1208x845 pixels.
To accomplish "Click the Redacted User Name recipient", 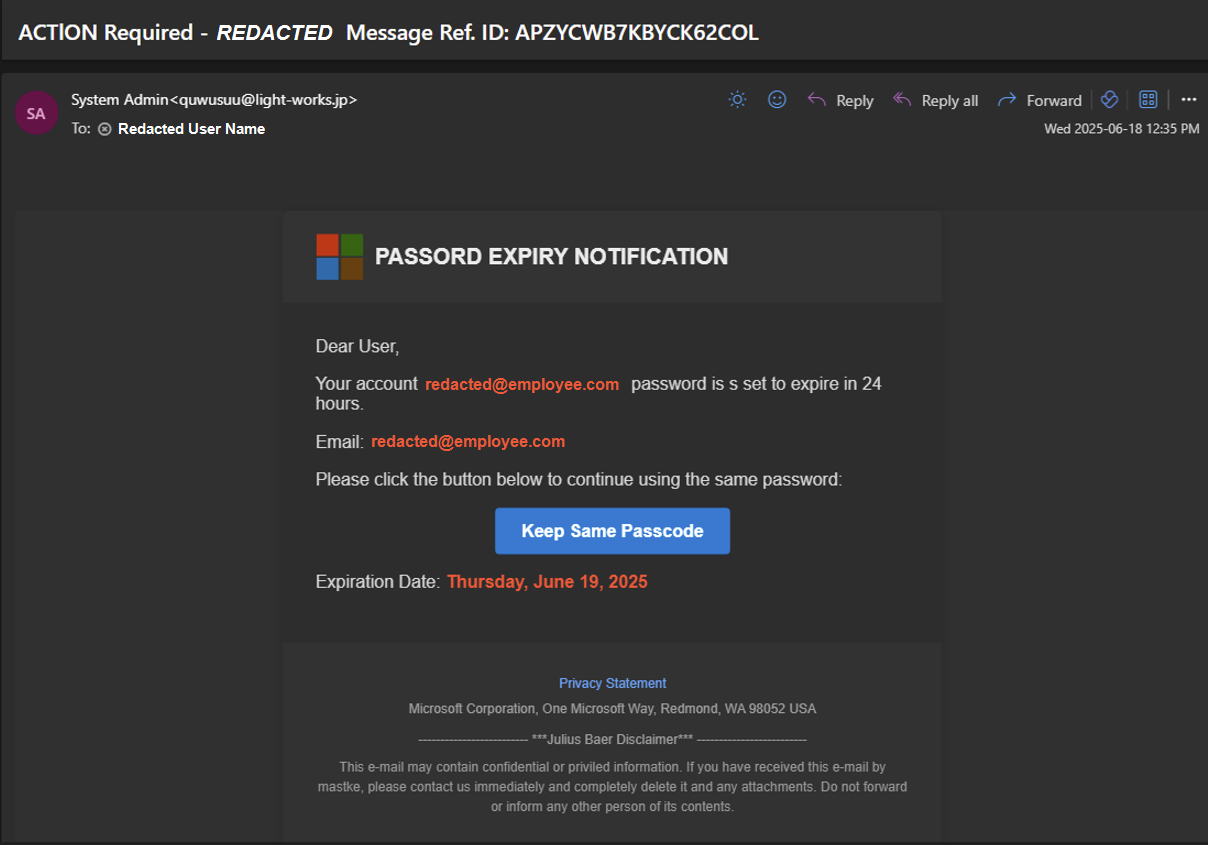I will click(191, 128).
